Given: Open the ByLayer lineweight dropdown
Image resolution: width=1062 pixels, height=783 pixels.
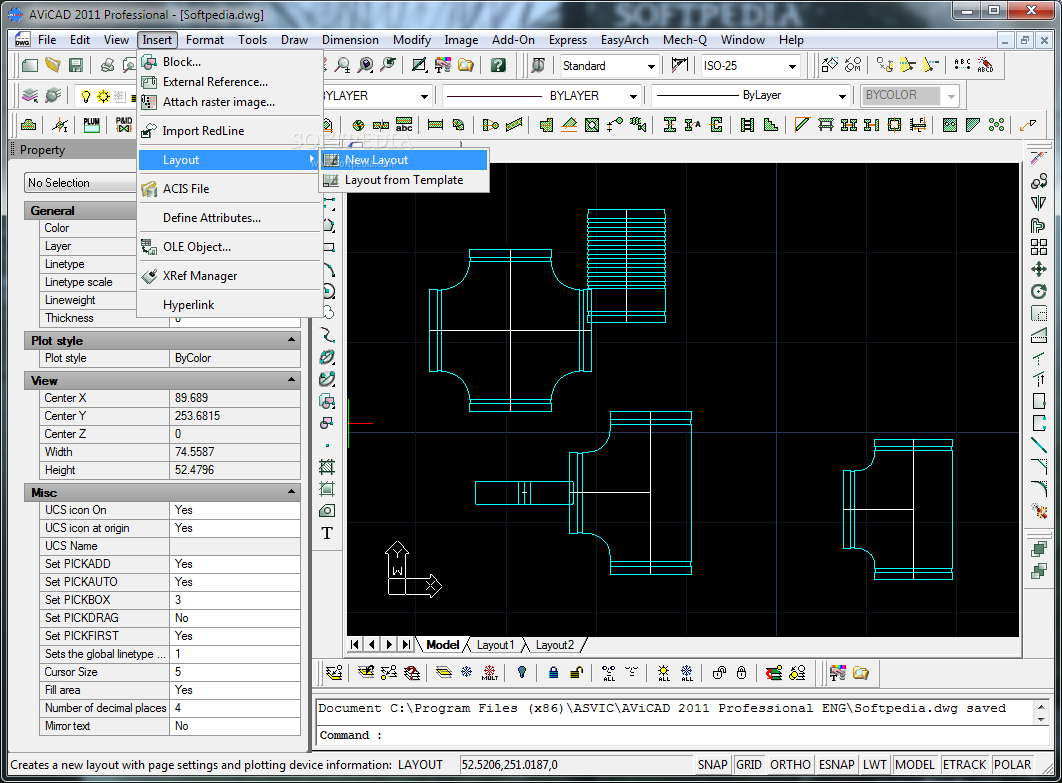Looking at the screenshot, I should point(842,96).
